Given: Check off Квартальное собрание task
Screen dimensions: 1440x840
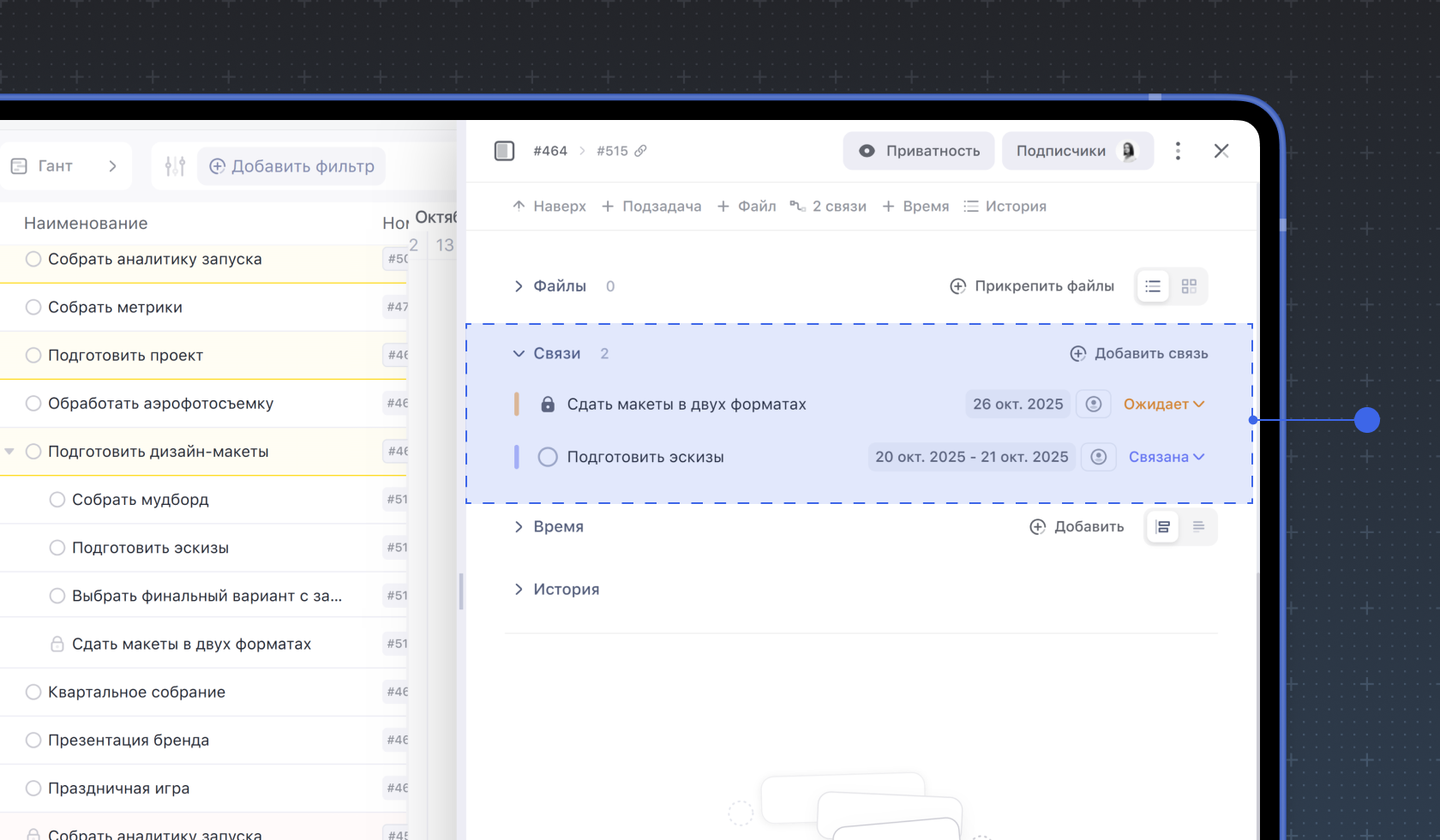Looking at the screenshot, I should [33, 692].
